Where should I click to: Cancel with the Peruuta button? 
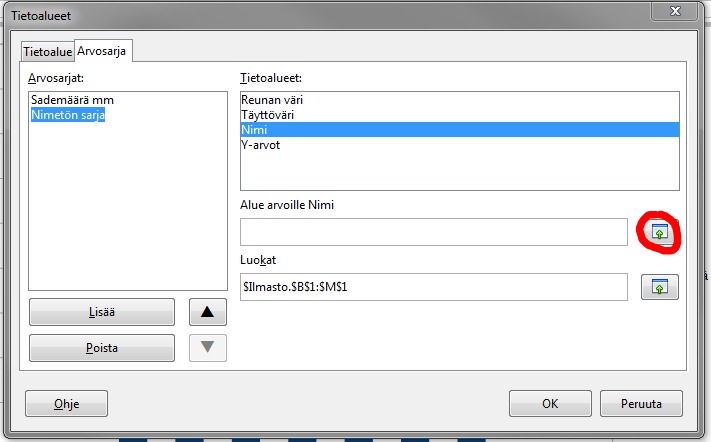click(641, 404)
